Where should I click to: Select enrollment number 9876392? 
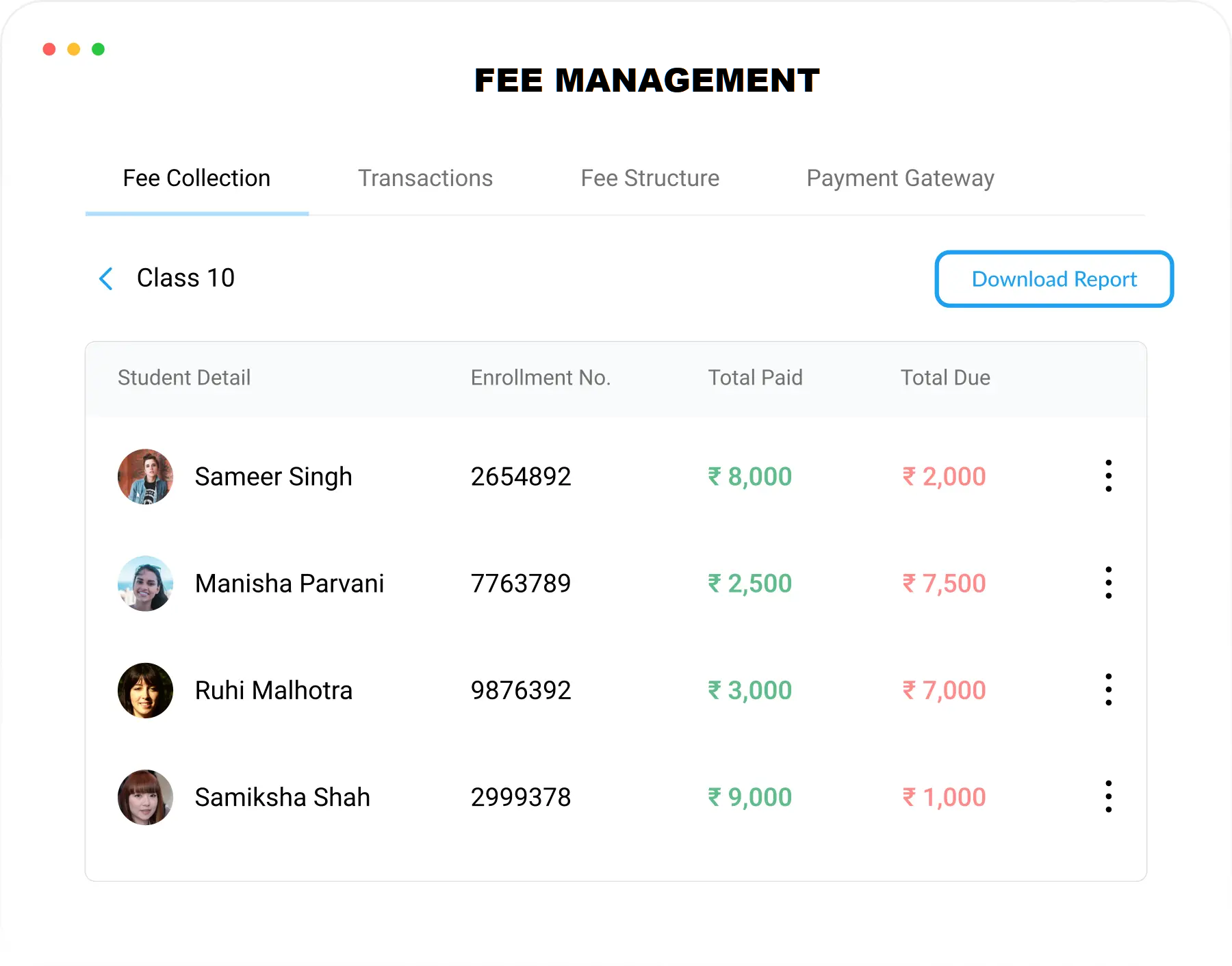point(520,690)
